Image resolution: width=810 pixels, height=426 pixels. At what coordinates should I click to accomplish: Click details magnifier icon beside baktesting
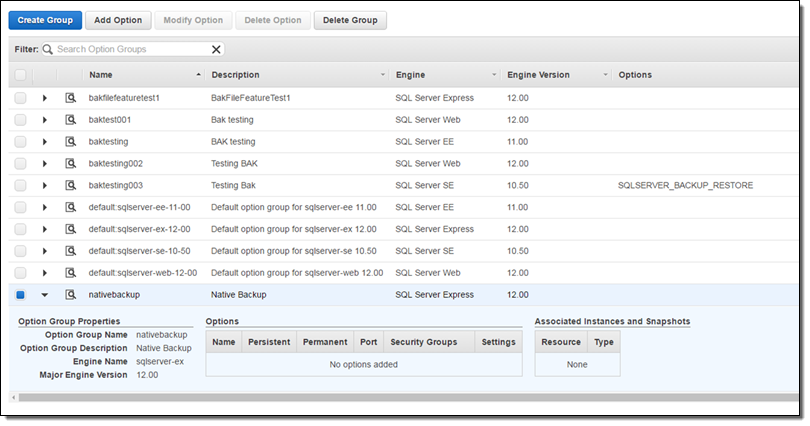click(70, 142)
